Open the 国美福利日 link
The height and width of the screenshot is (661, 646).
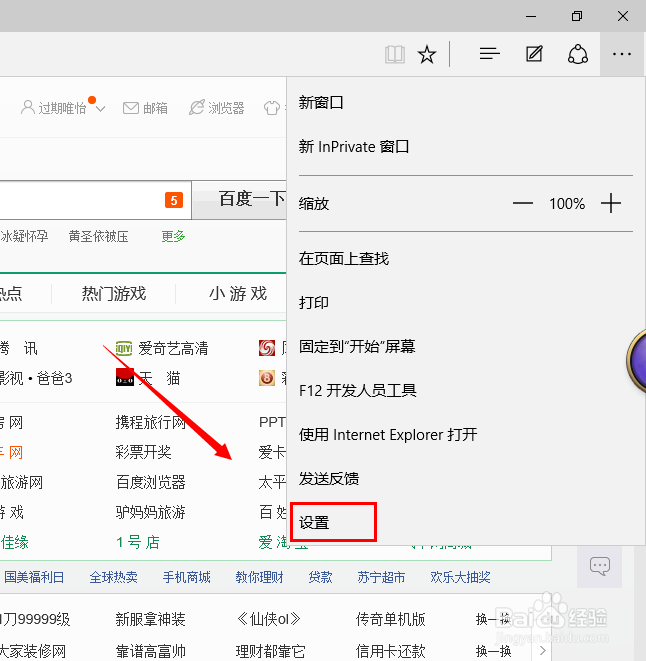tap(34, 577)
